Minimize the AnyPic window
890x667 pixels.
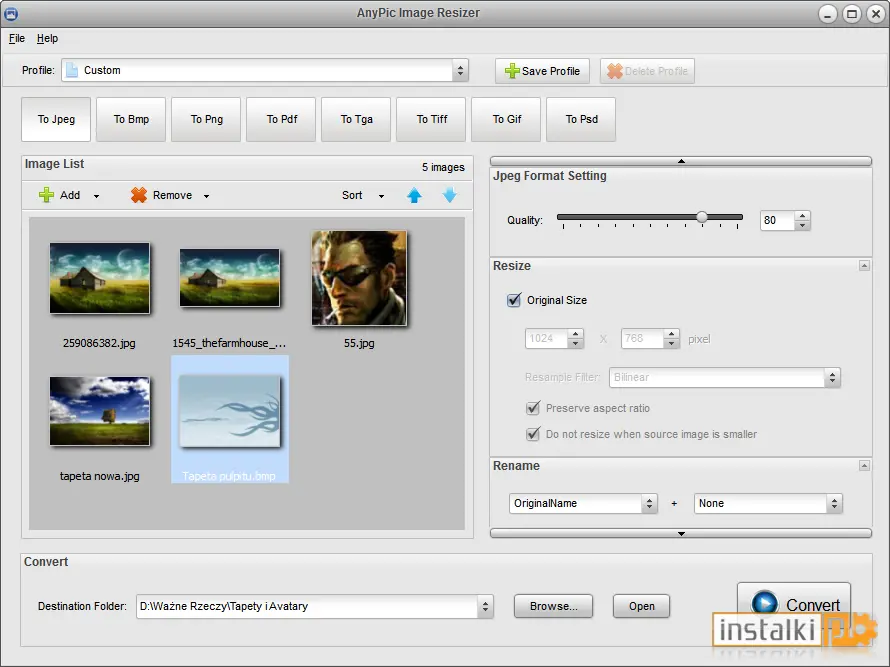point(828,14)
